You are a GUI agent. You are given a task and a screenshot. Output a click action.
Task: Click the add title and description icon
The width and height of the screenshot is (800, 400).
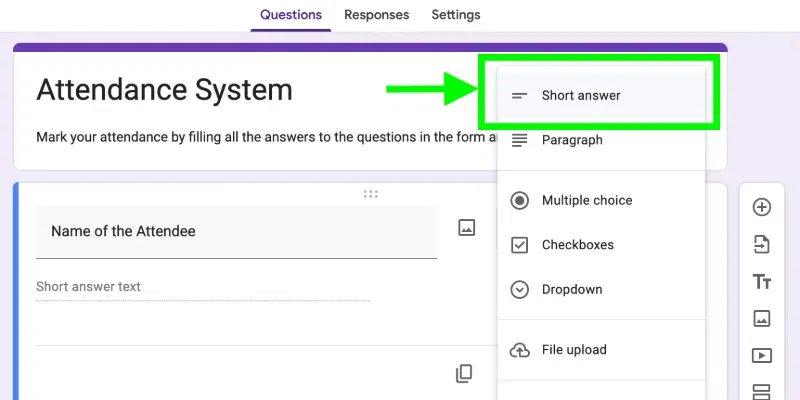click(x=762, y=282)
